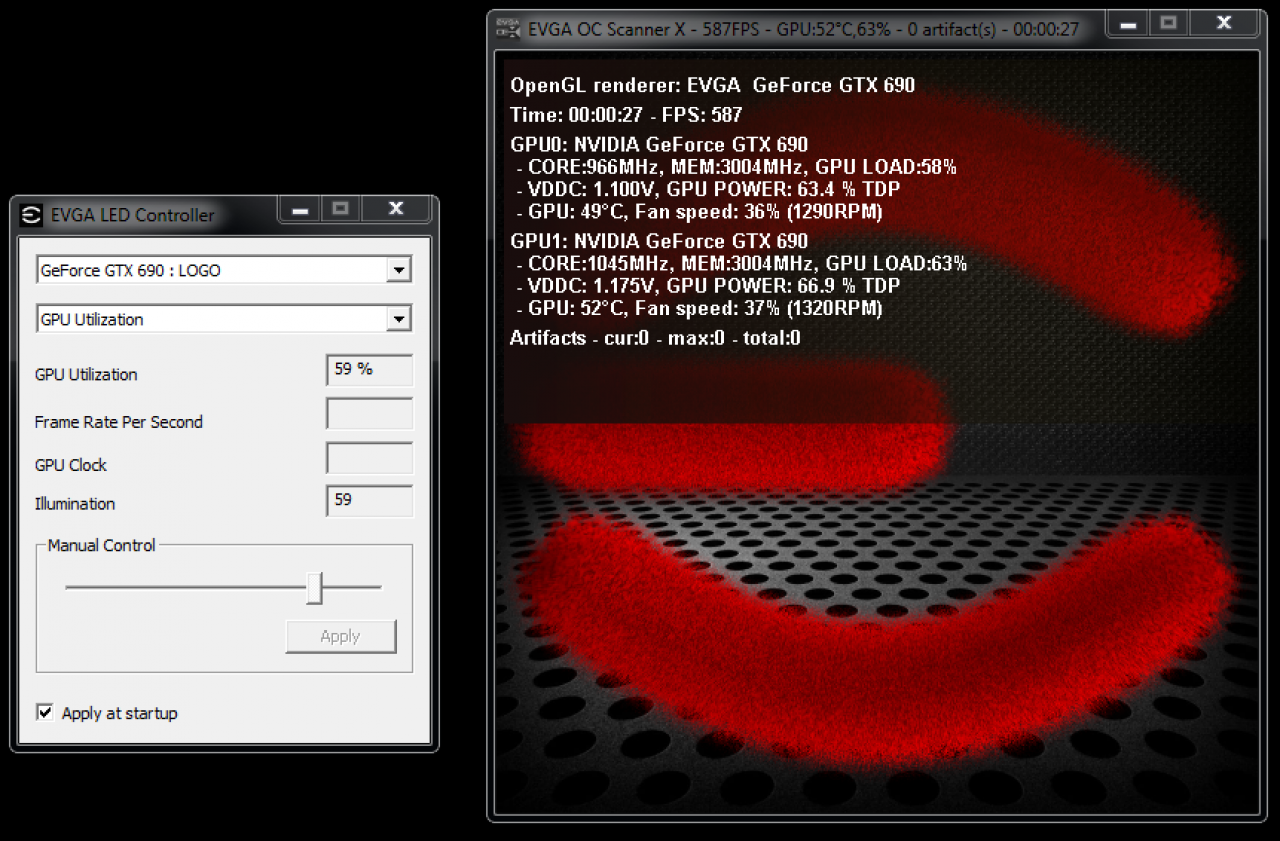Click the 'Artifacts - cur:0 - max:0 - total:0' line

[655, 338]
